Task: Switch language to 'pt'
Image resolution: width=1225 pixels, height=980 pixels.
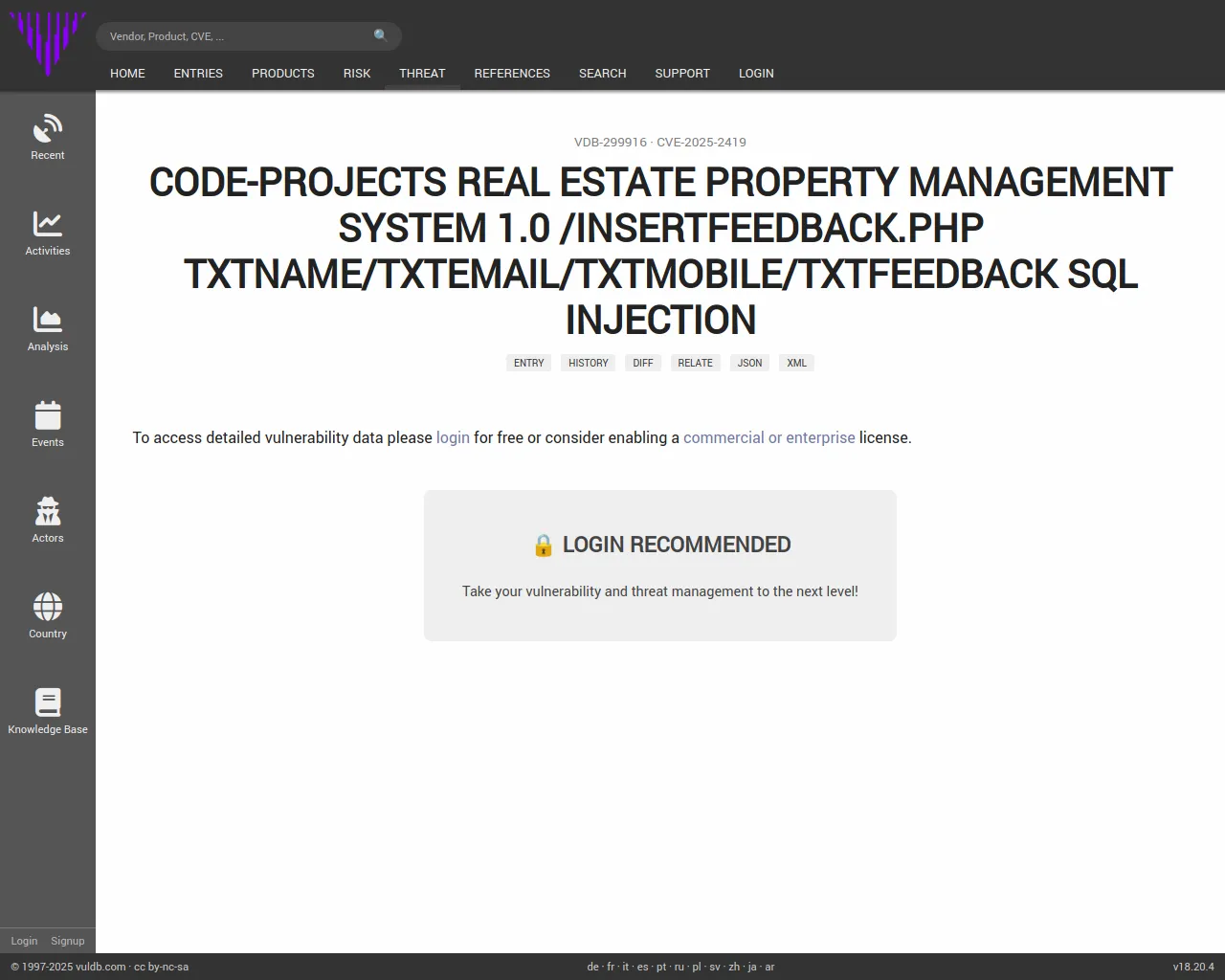Action: 661,967
